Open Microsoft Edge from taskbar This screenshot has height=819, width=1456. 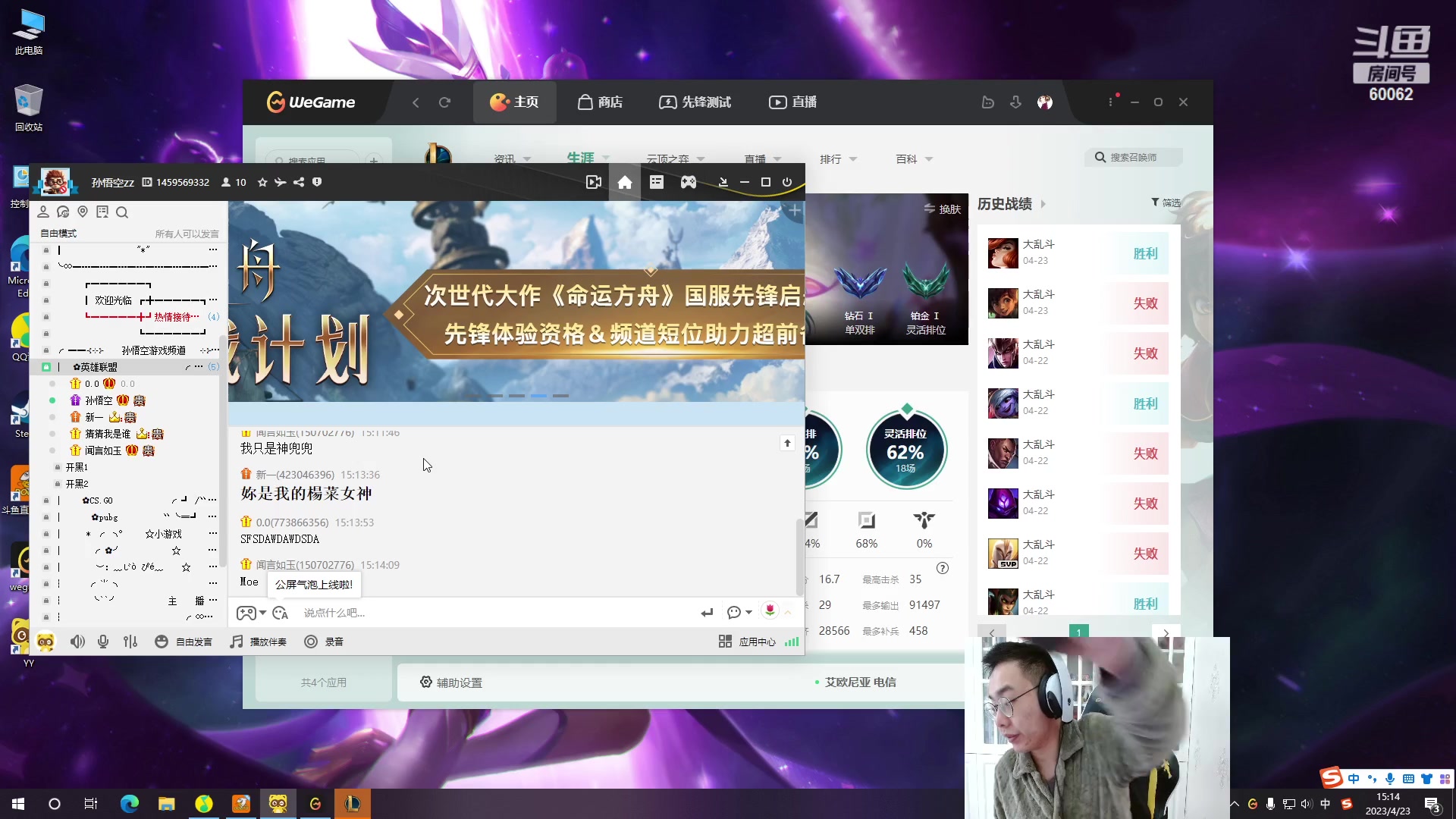pyautogui.click(x=130, y=804)
